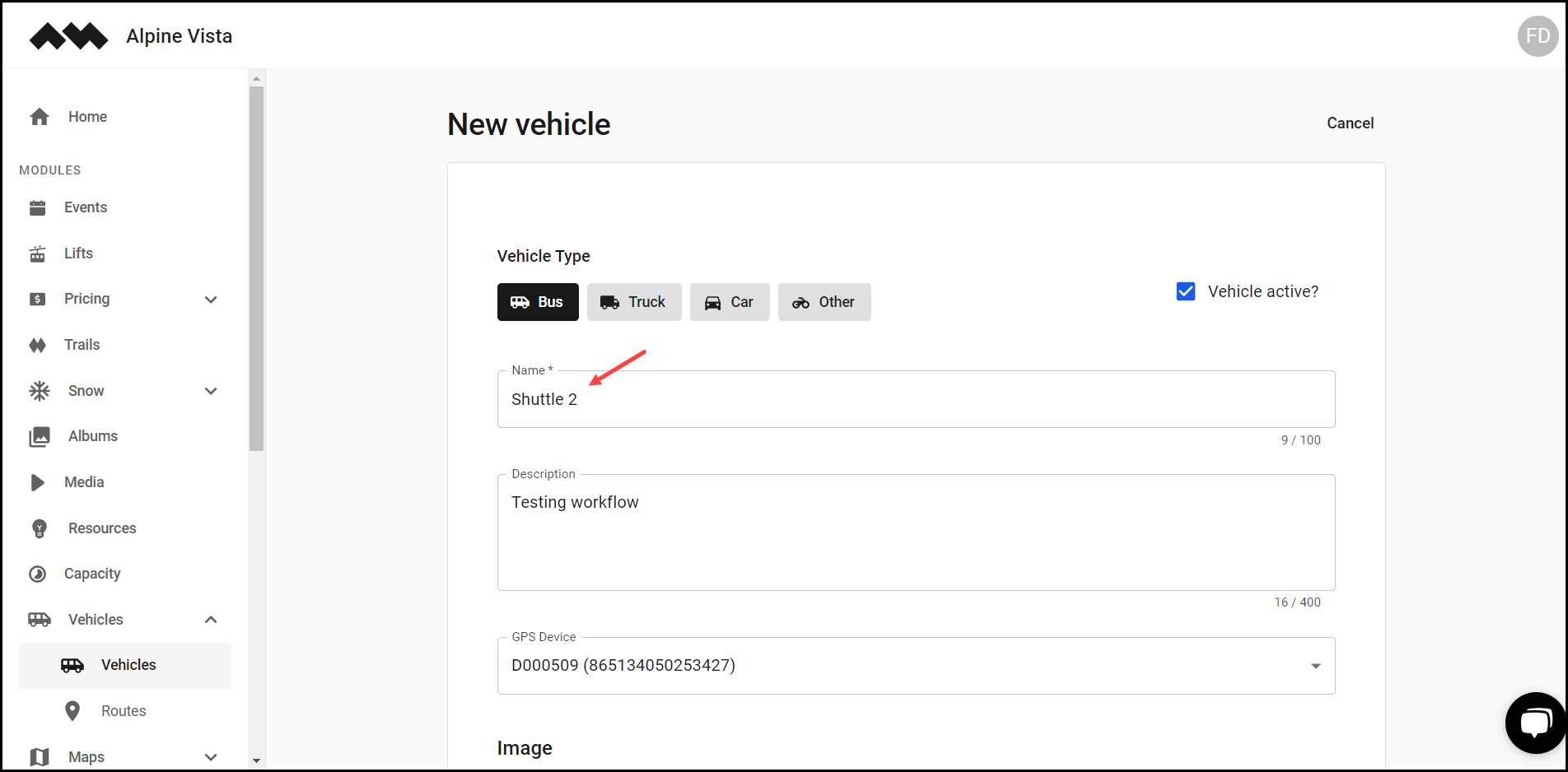The height and width of the screenshot is (772, 1568).
Task: Open the Albums module
Action: tap(38, 435)
